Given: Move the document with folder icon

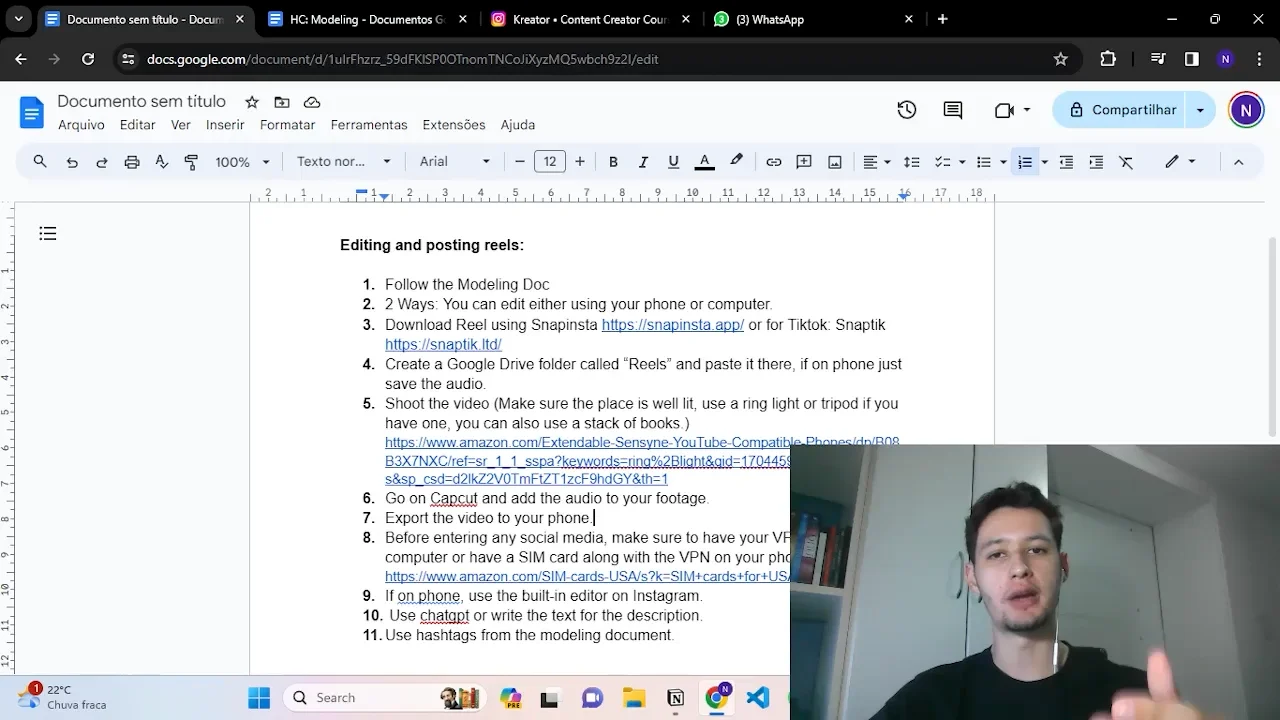Looking at the screenshot, I should tap(282, 102).
